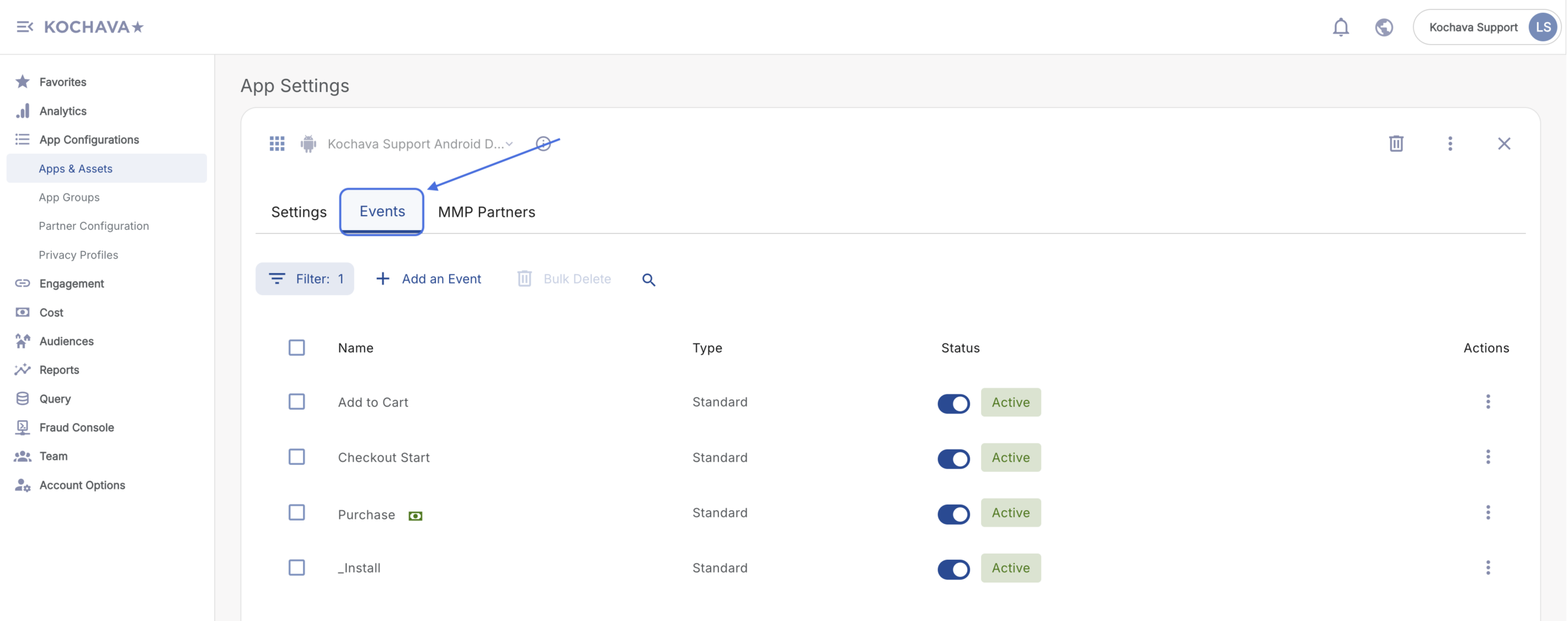Image resolution: width=1568 pixels, height=621 pixels.
Task: Open the app-level three-dot options menu
Action: [x=1450, y=144]
